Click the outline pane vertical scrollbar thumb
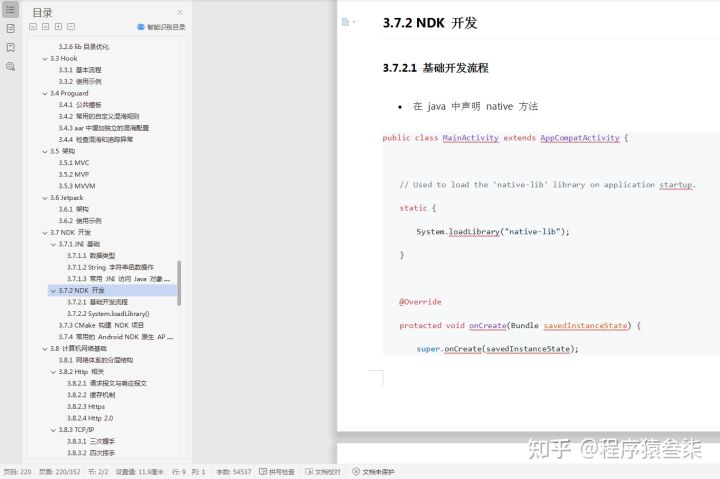720x479 pixels. (179, 283)
